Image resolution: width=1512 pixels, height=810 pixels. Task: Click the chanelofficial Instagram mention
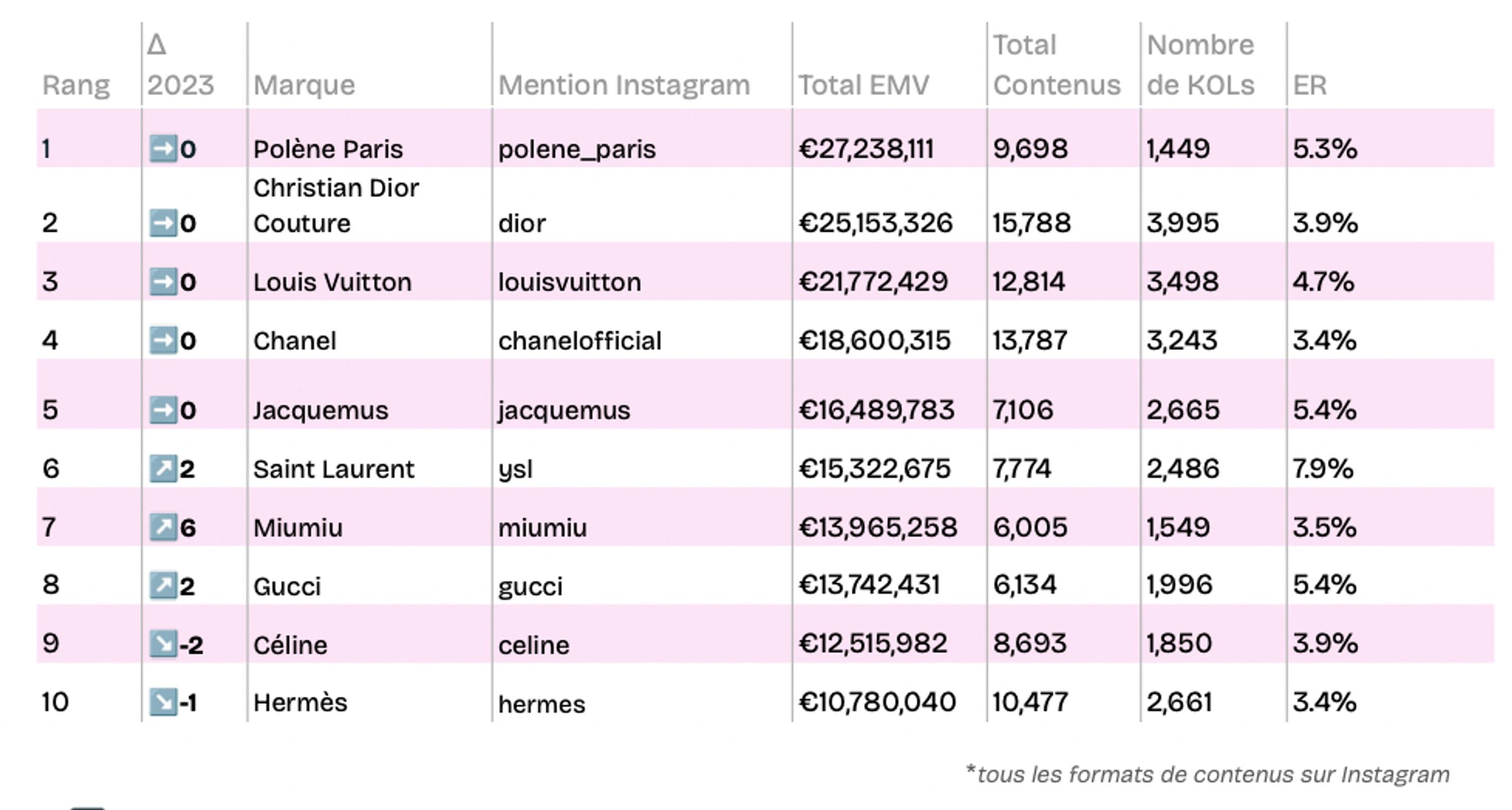click(x=579, y=341)
